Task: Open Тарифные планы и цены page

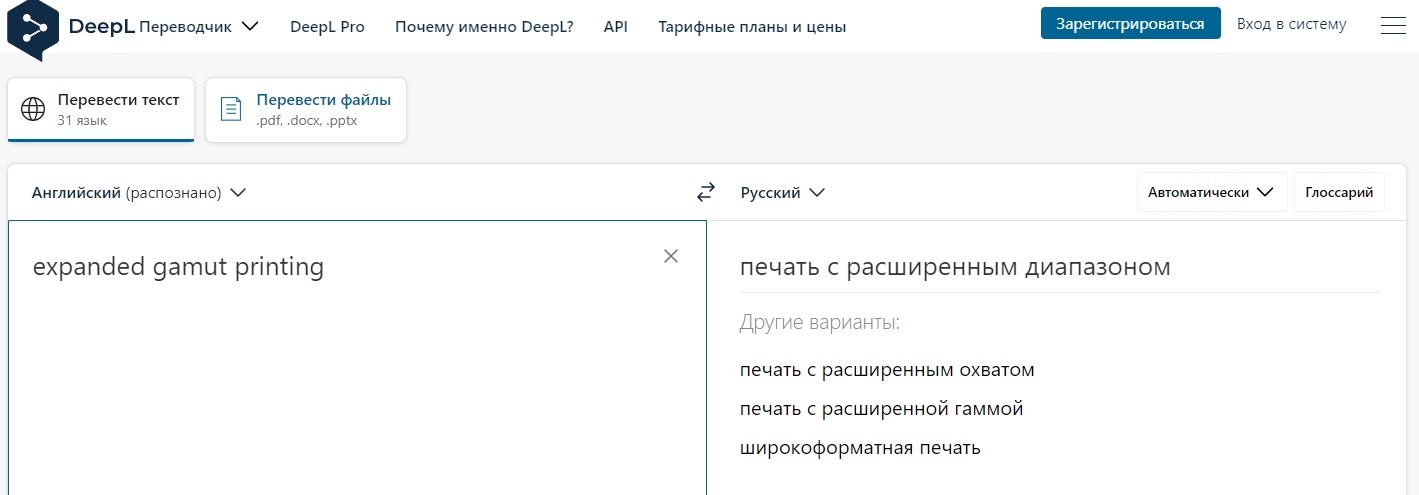Action: [752, 27]
